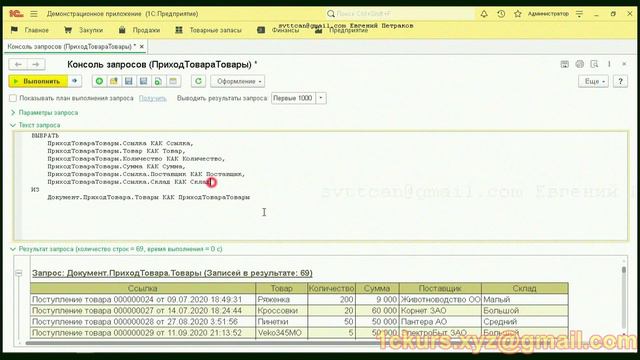This screenshot has height=360, width=640.
Task: Click the Ссылка column header
Action: (143, 288)
